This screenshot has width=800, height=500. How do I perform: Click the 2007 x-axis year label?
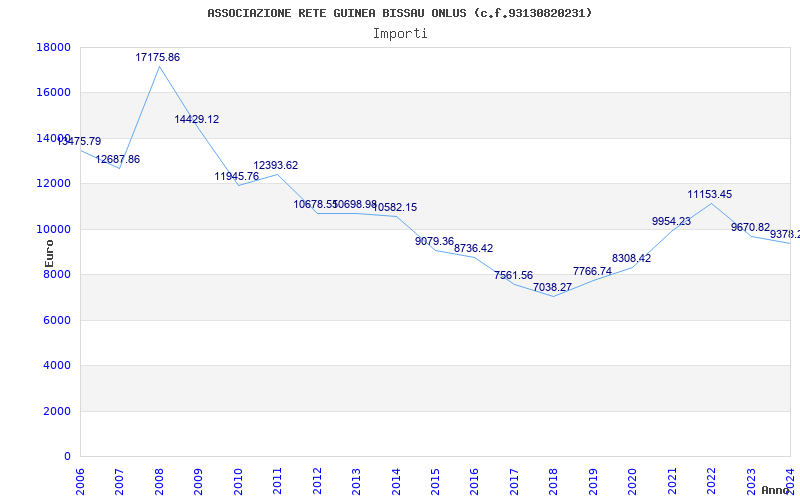pos(119,481)
